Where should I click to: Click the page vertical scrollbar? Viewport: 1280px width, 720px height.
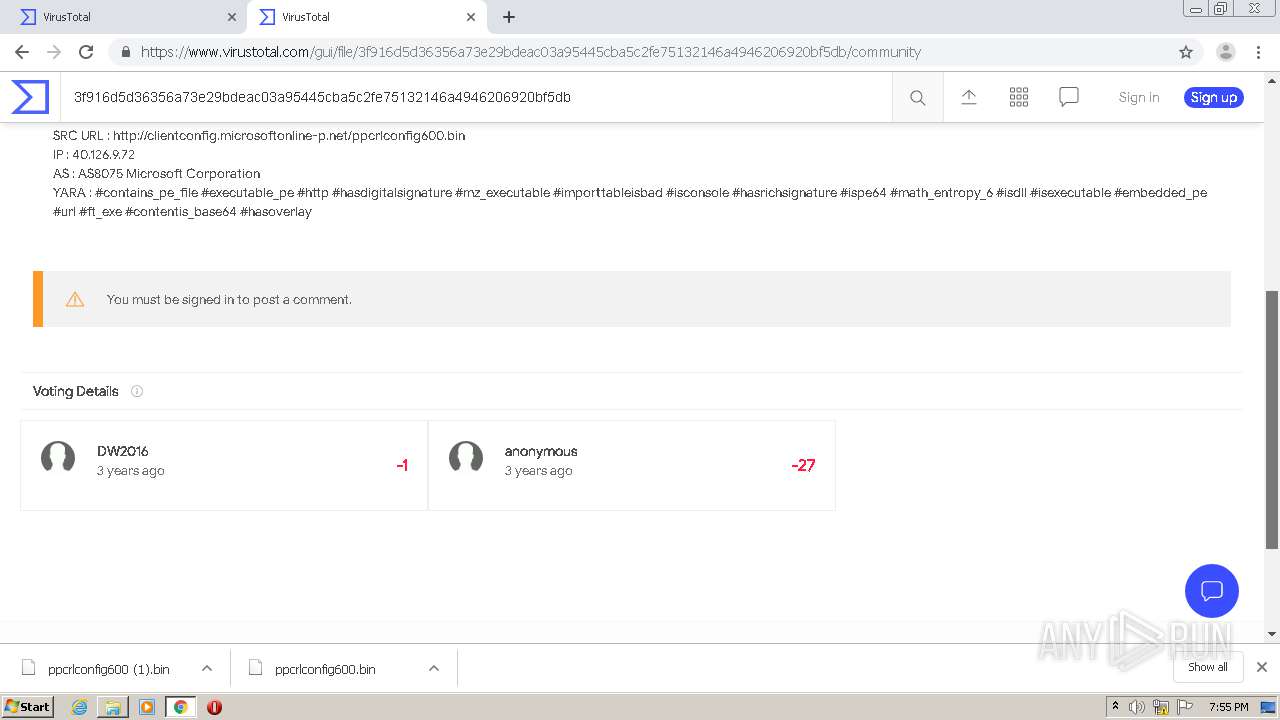click(1272, 420)
